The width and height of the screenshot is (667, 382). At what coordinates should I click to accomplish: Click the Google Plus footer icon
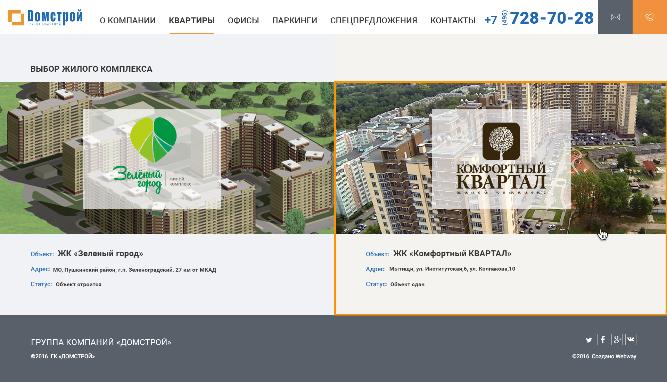(x=617, y=339)
